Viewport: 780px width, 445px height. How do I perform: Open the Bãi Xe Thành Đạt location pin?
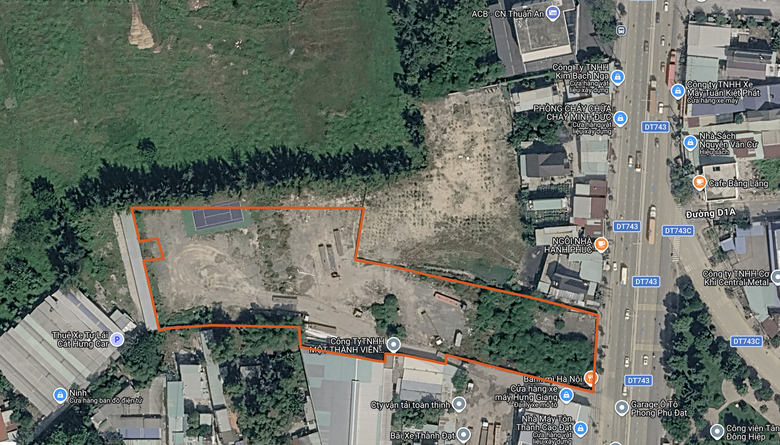[463, 435]
